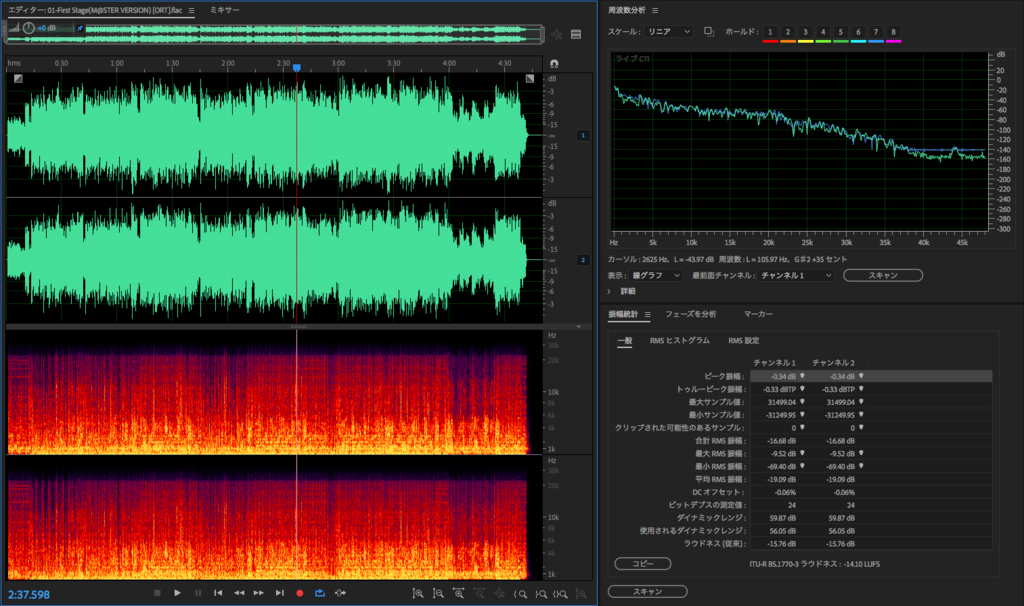Toggle snapping with the magnet icon

pos(554,63)
